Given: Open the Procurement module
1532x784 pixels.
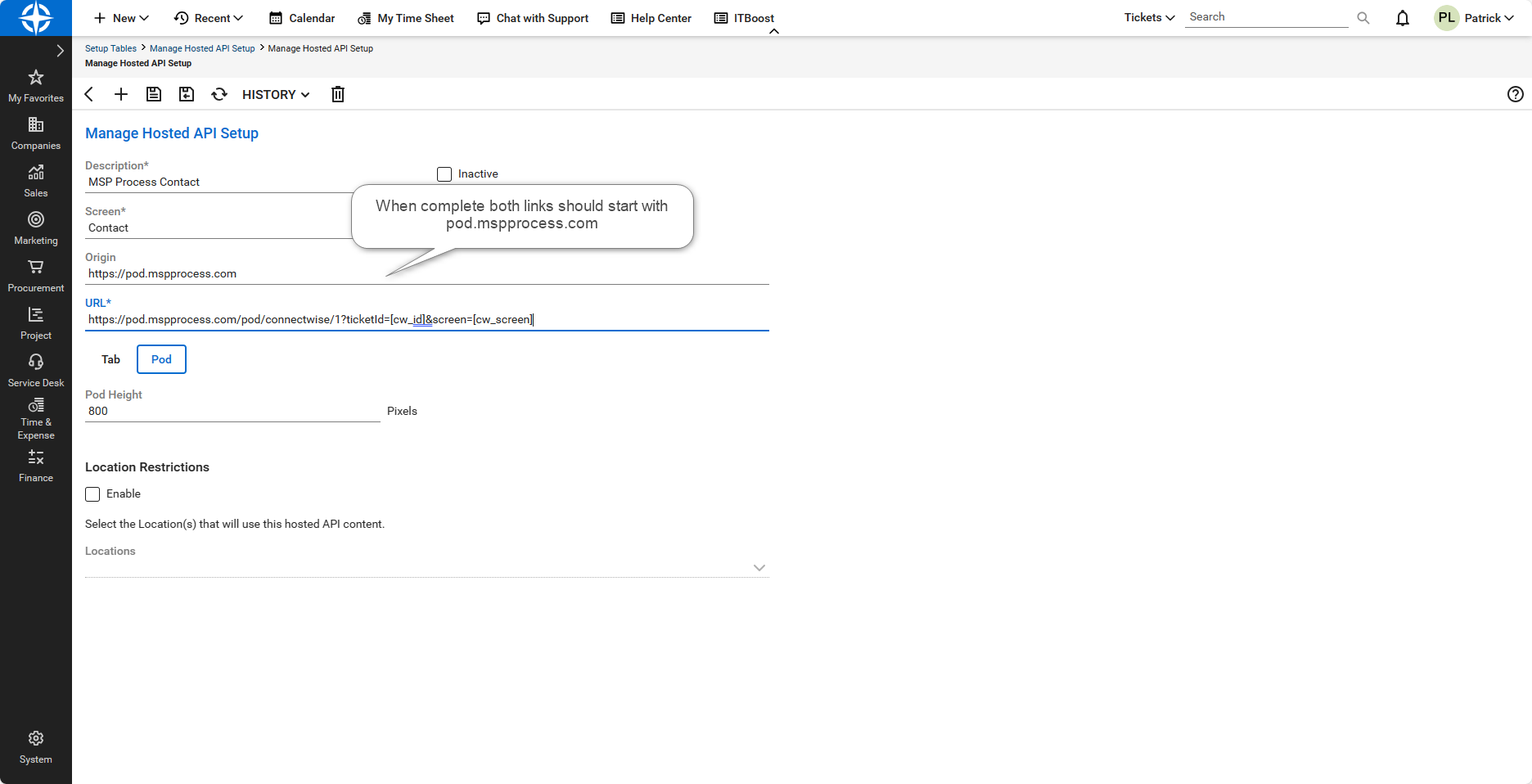Looking at the screenshot, I should pos(36,276).
